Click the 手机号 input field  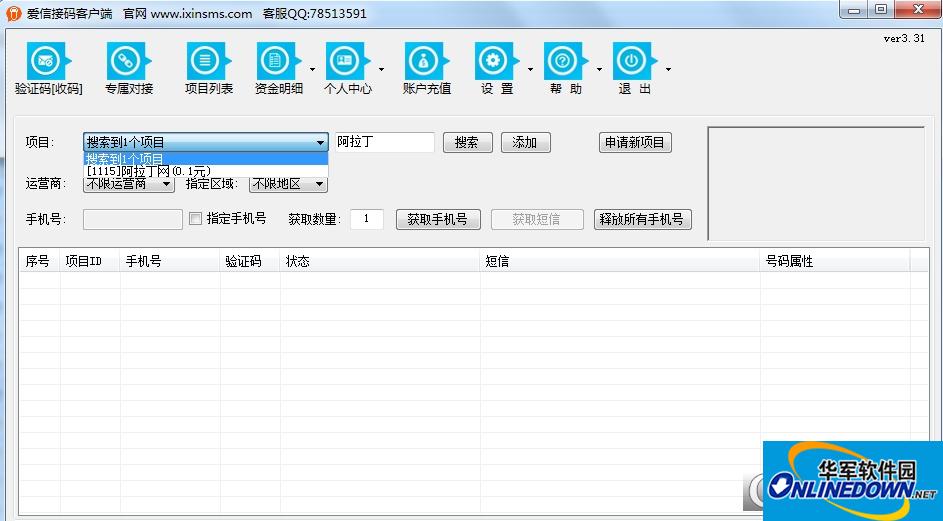[133, 220]
